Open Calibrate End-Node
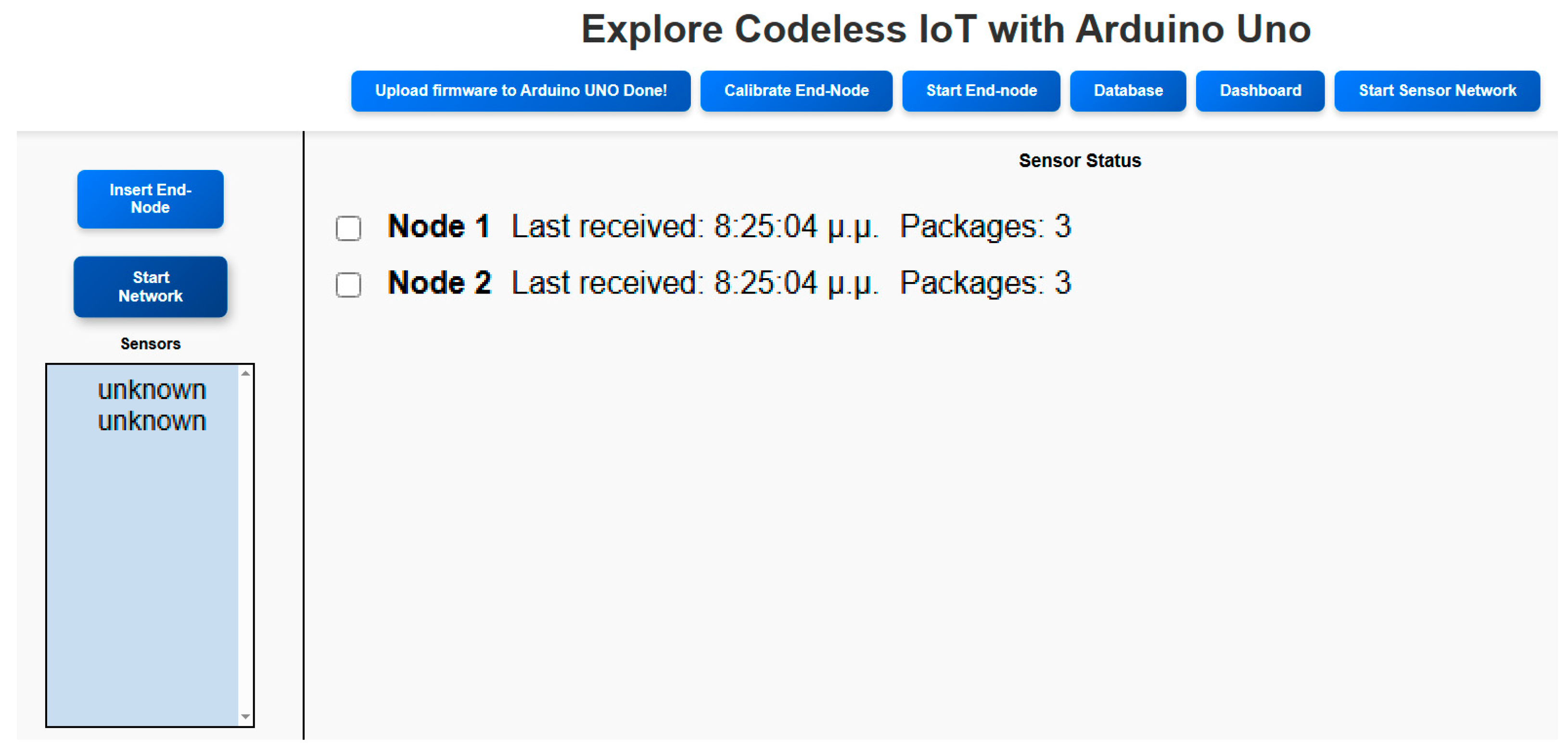1568x756 pixels. click(x=796, y=90)
